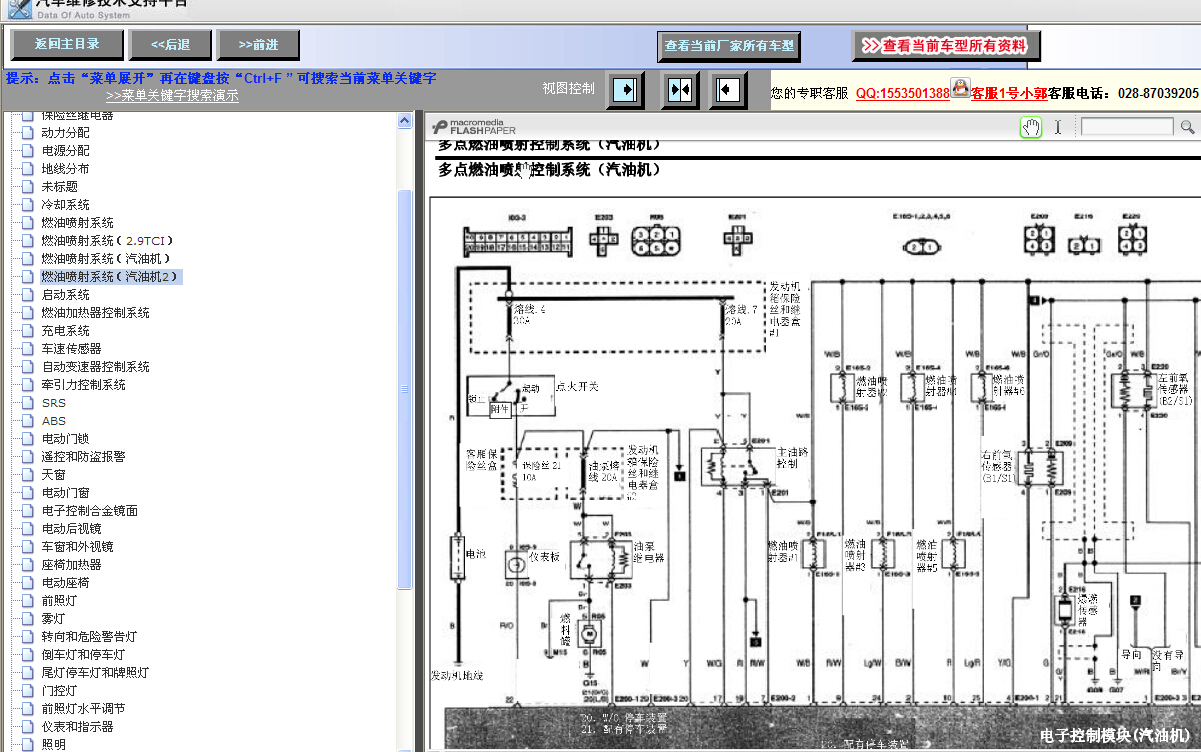The width and height of the screenshot is (1201, 752).
Task: Click view control expand-right arrow icon
Action: tap(626, 90)
